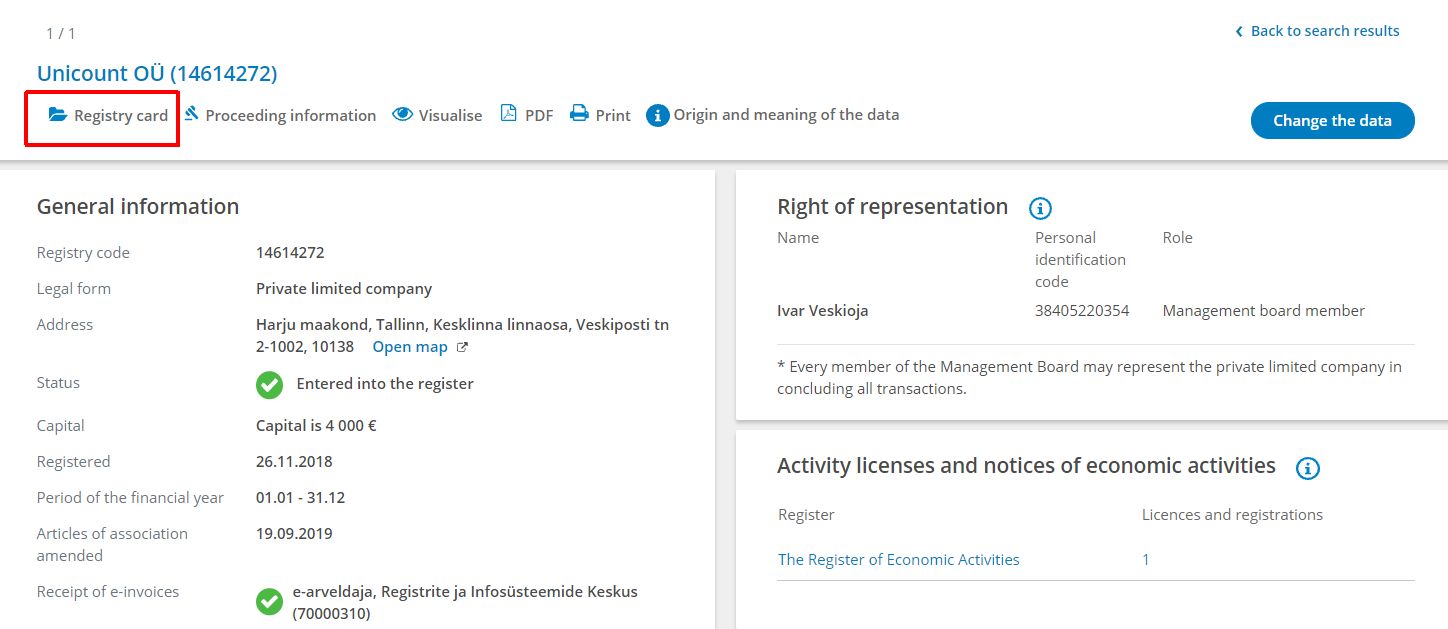Click the Unicount OÜ company heading
Screen dimensions: 1448x629
157,73
